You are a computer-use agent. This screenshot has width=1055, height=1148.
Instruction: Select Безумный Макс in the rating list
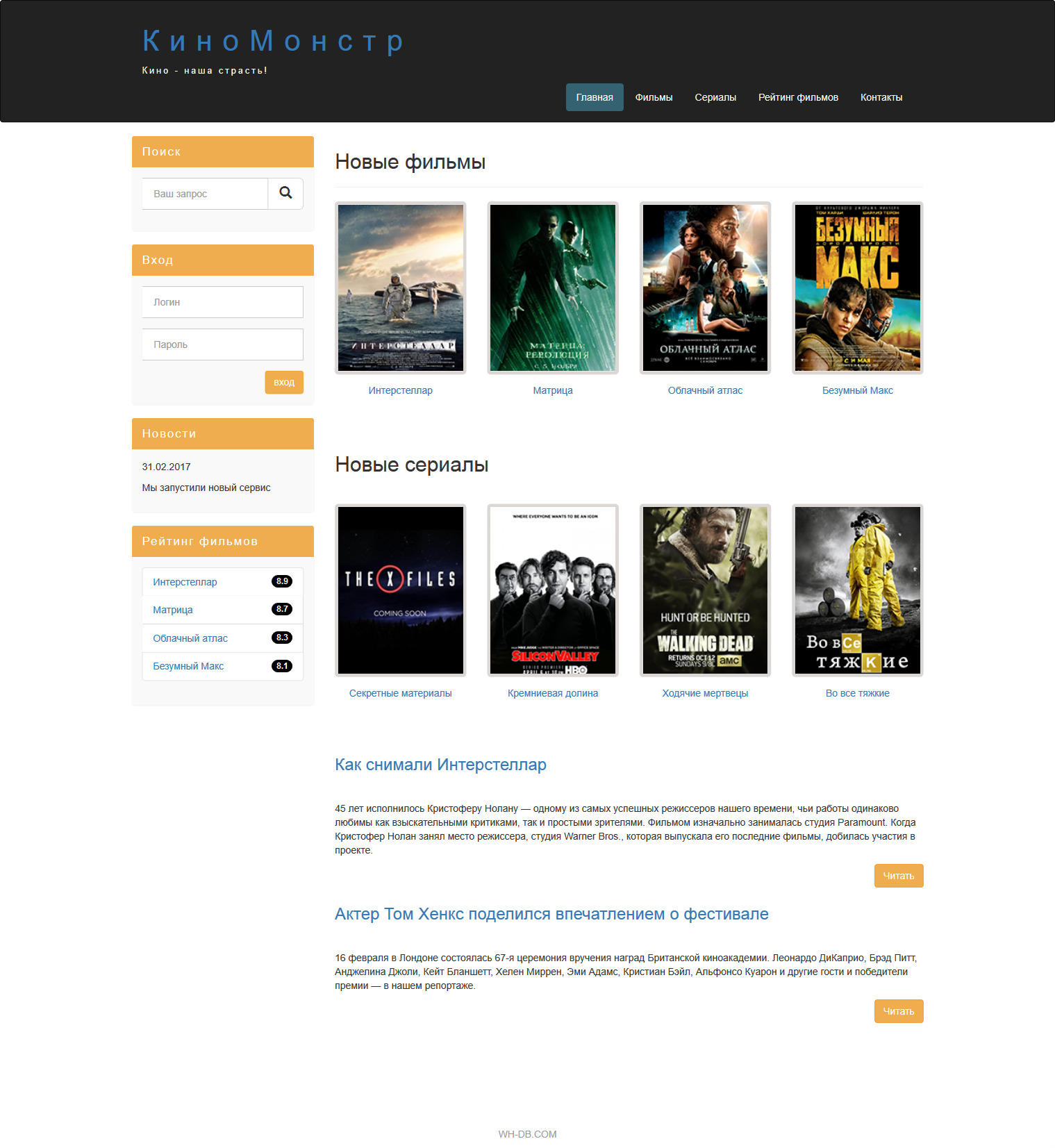[188, 666]
